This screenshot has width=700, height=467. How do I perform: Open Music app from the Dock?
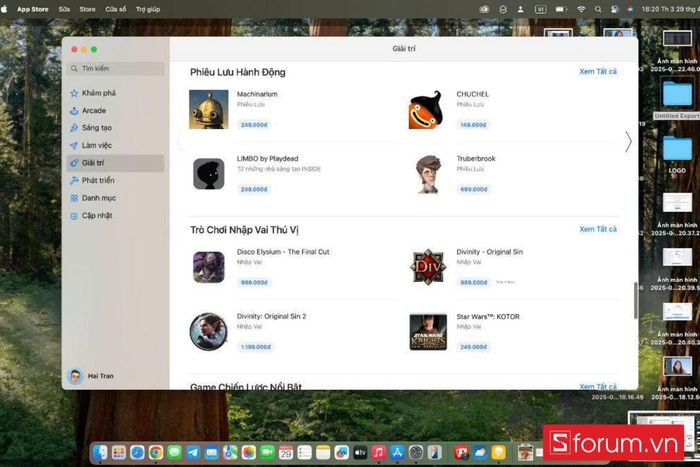(x=379, y=453)
